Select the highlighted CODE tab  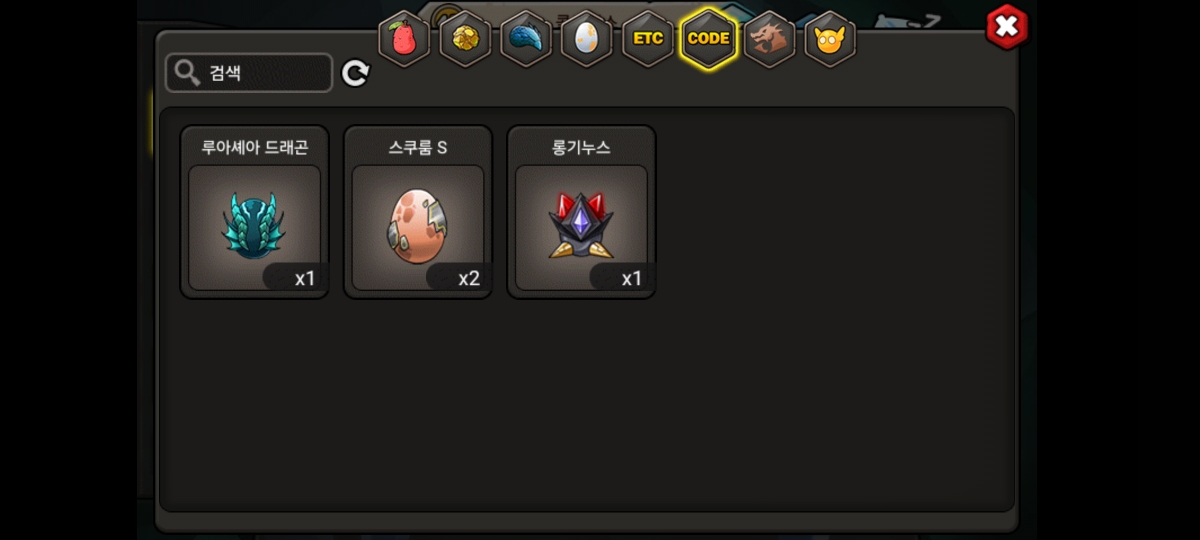[x=709, y=39]
